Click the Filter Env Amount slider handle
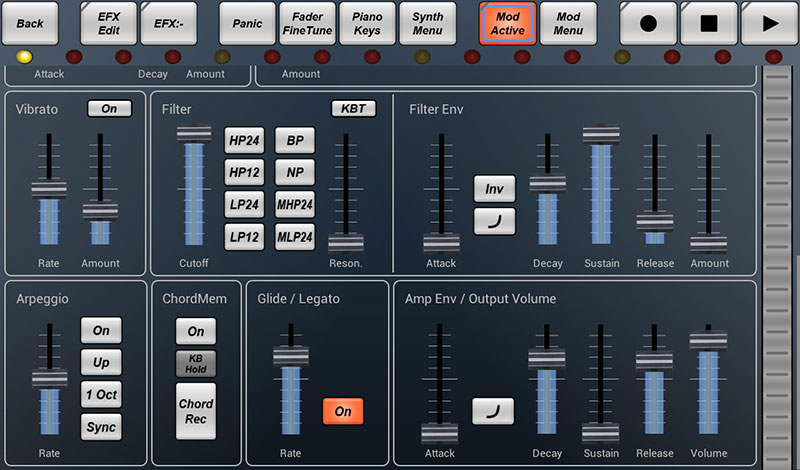 point(709,243)
